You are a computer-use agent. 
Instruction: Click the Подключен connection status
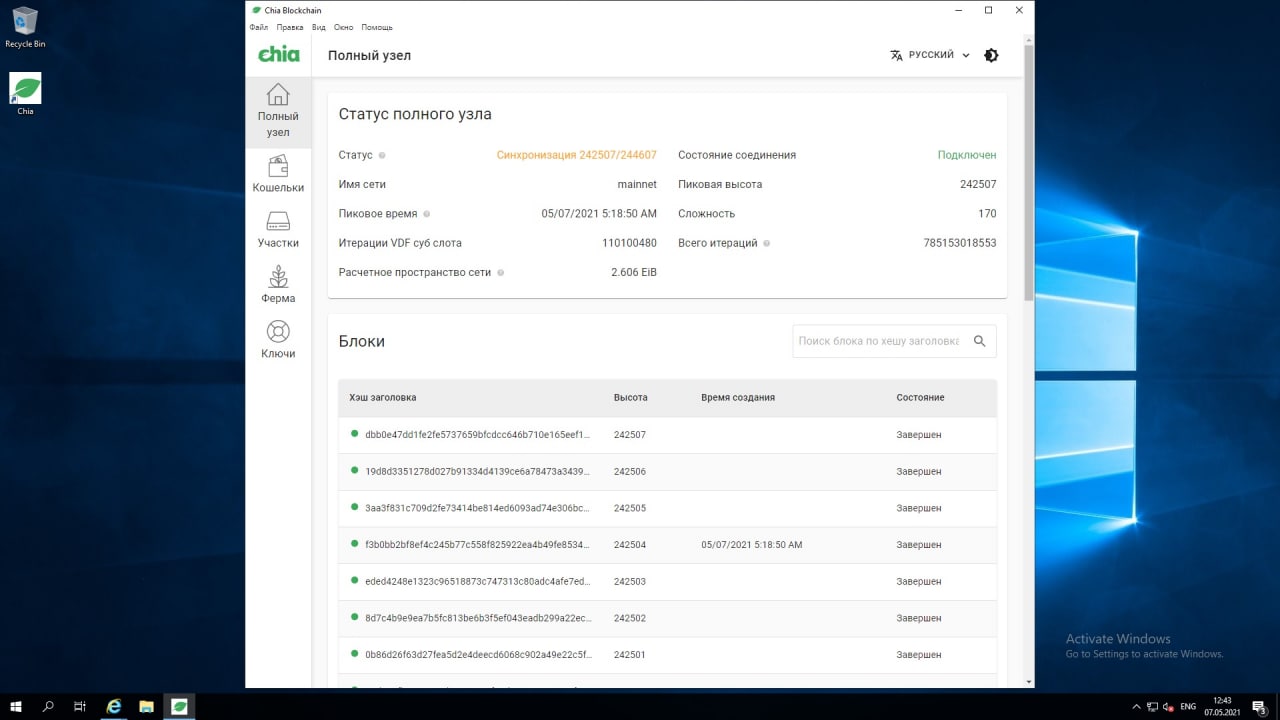(x=967, y=156)
